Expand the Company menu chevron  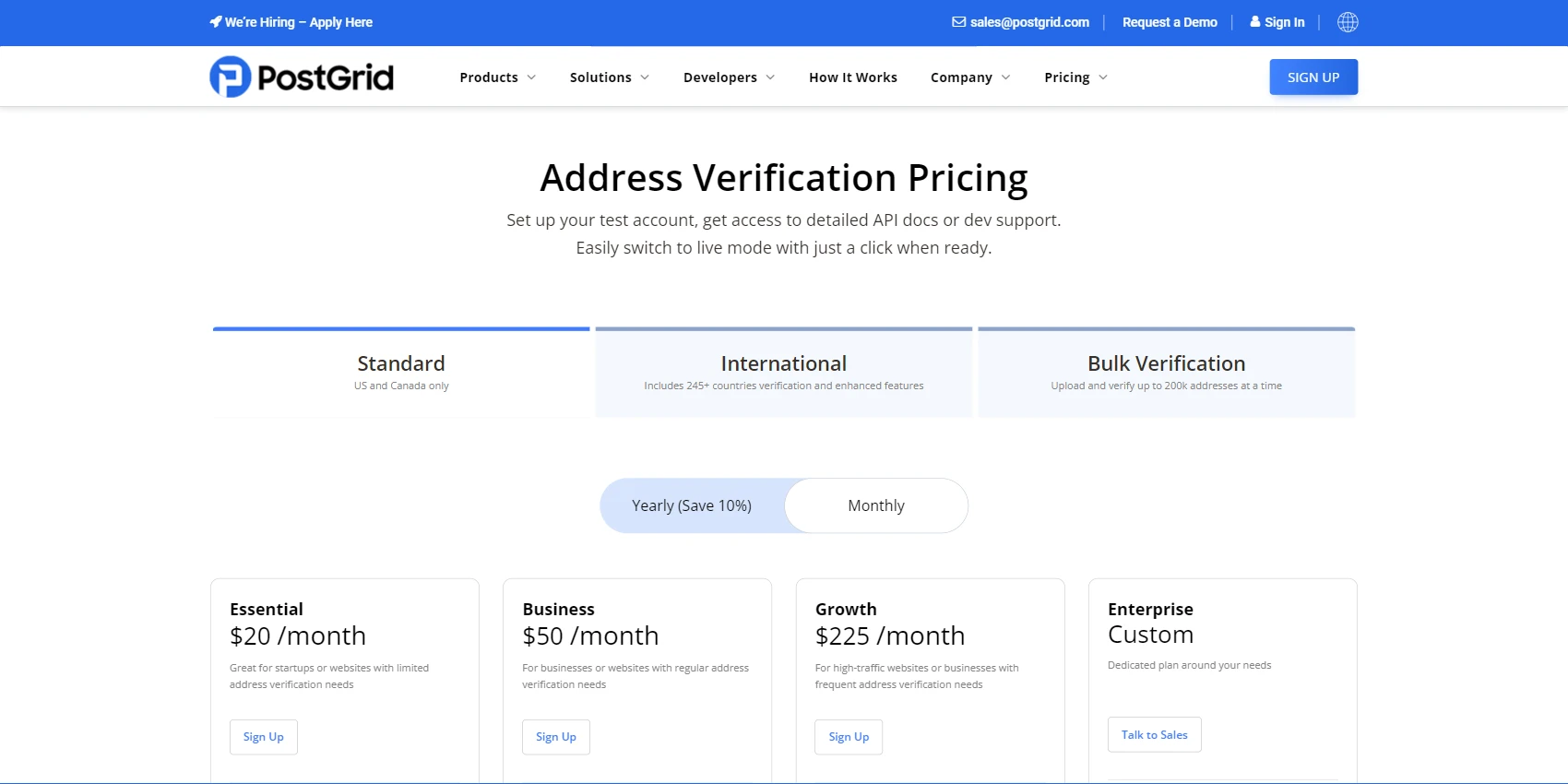point(1005,77)
